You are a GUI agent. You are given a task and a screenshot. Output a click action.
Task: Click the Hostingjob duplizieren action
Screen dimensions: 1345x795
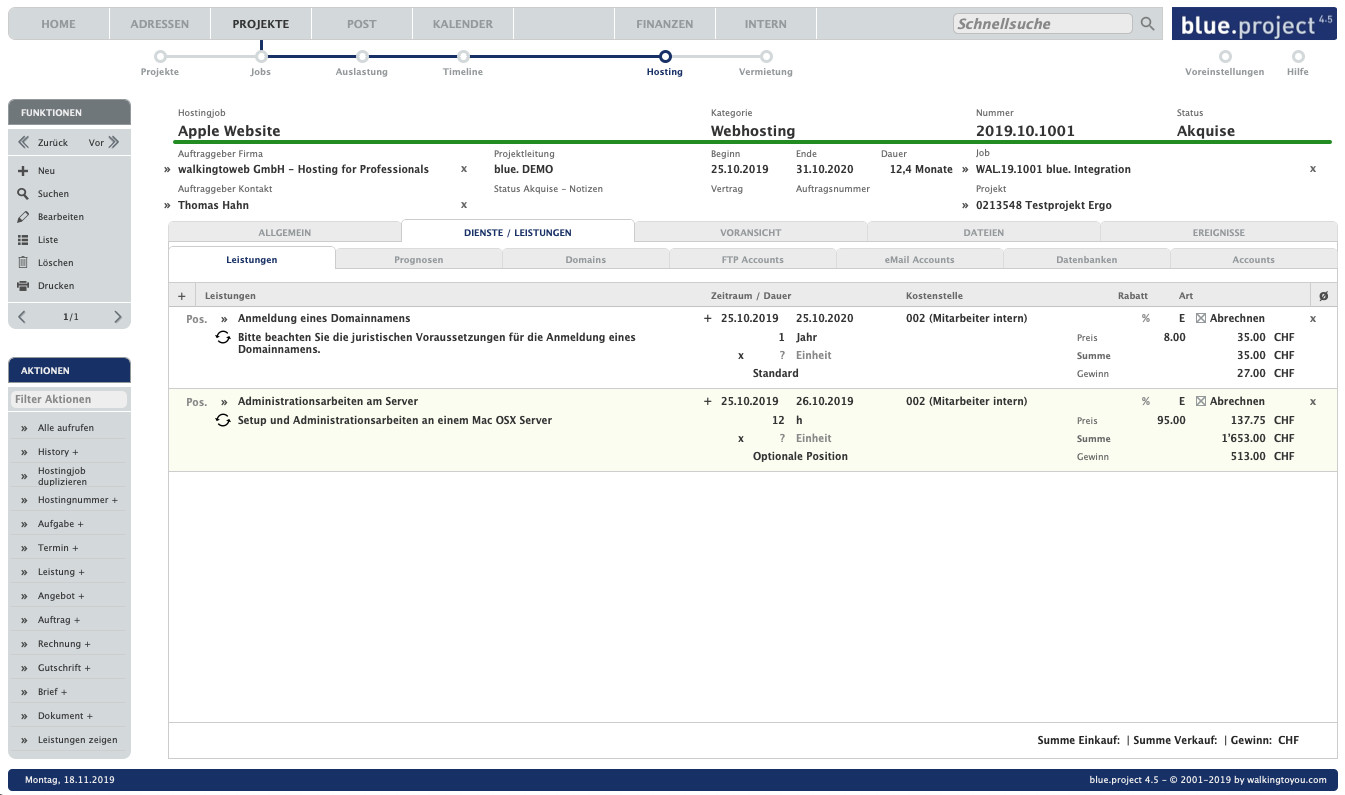(x=62, y=476)
